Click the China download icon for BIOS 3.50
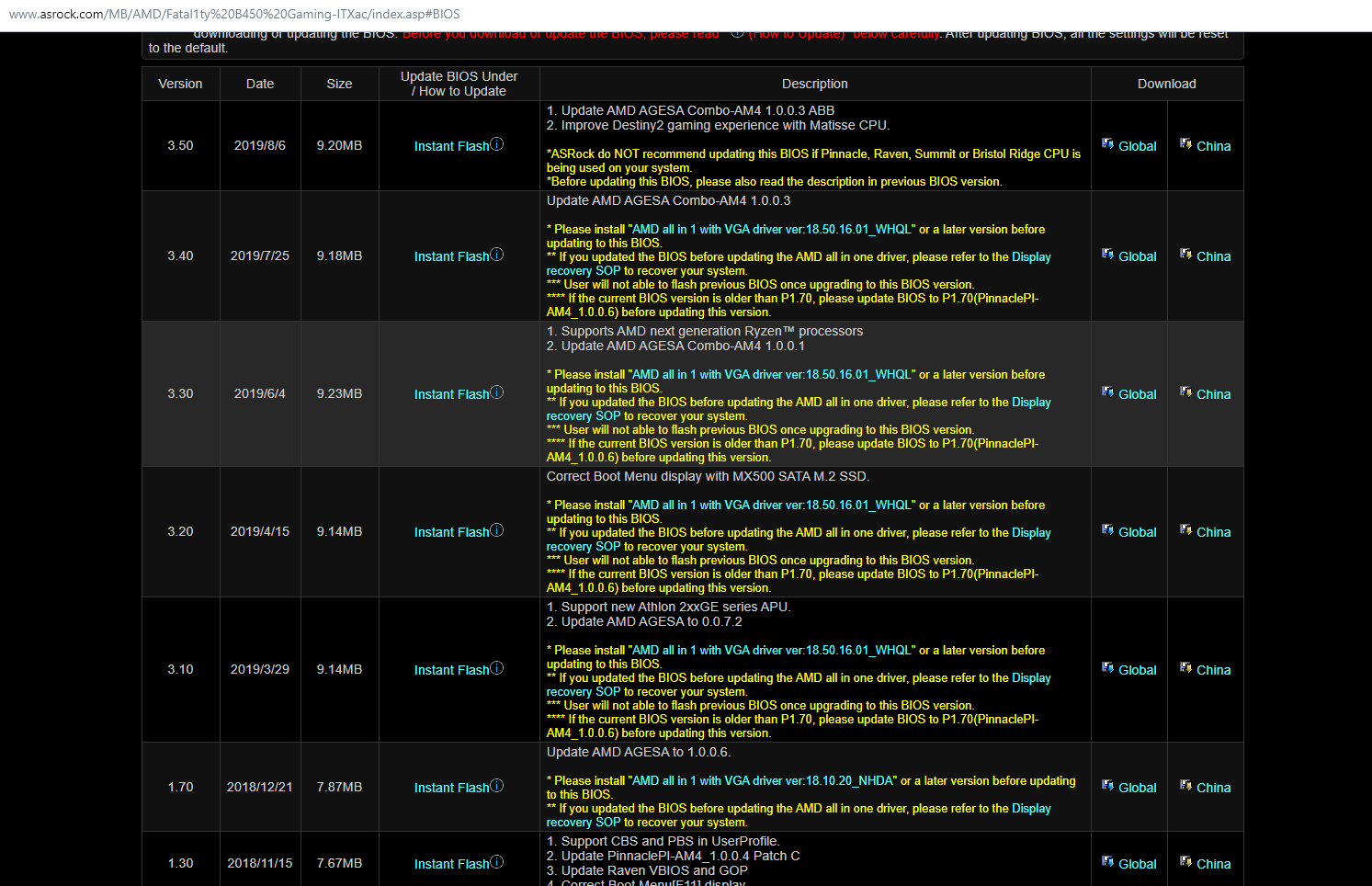This screenshot has width=1372, height=886. pos(1186,144)
